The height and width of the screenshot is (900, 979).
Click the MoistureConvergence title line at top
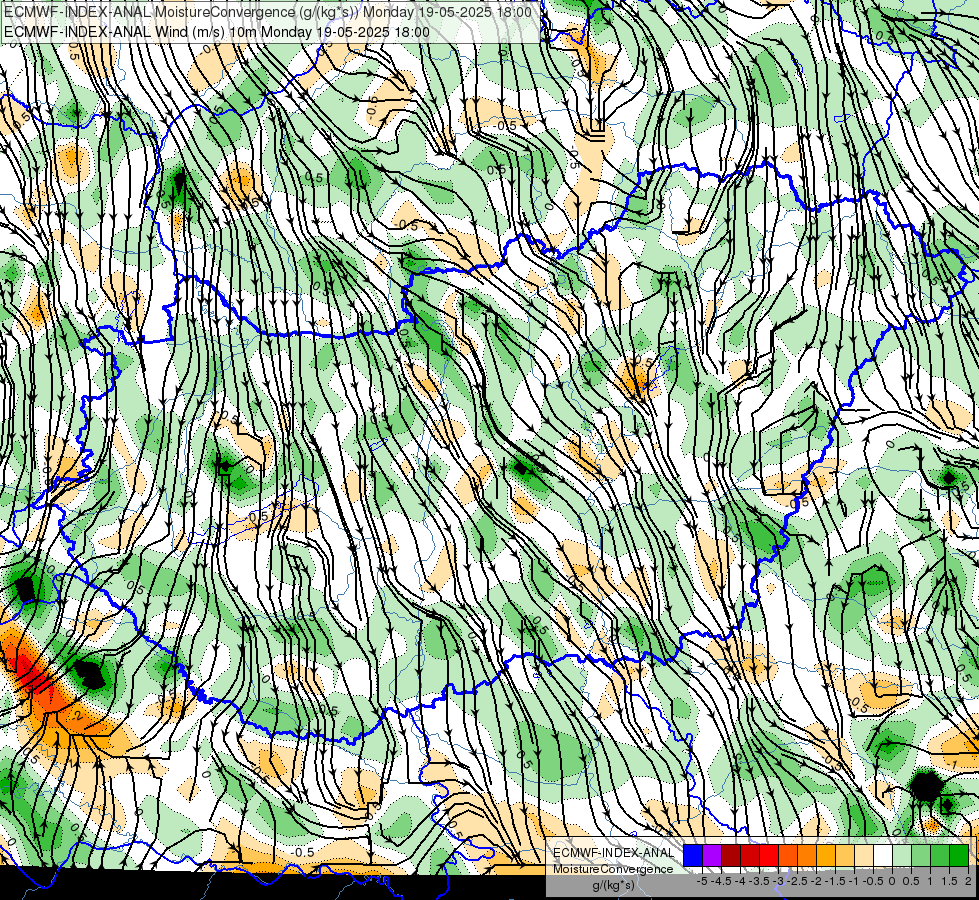(x=267, y=12)
